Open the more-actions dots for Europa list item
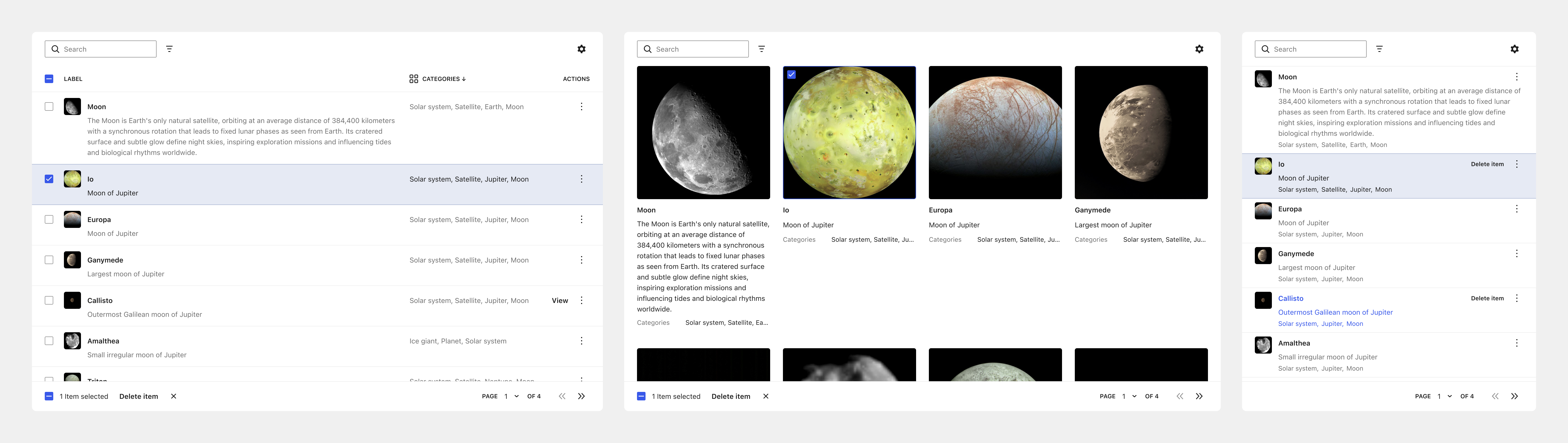 (1516, 209)
